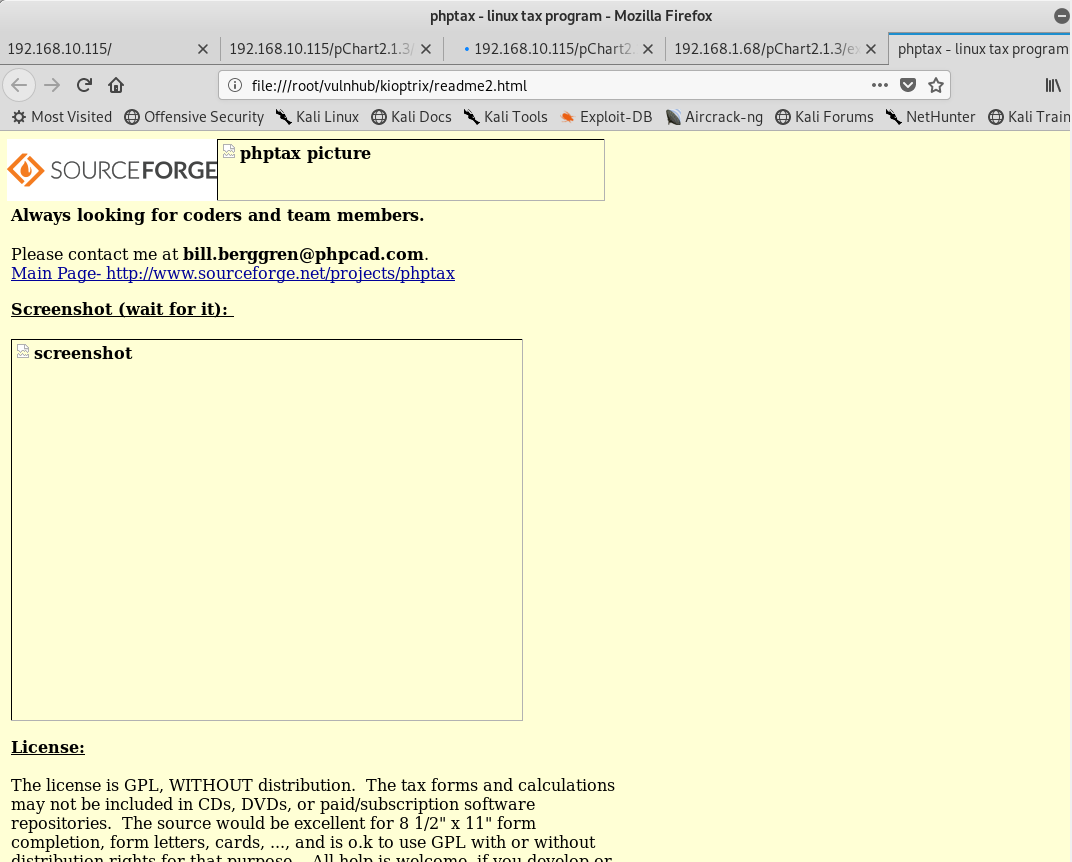Close the tab with blue dot indicator
1072x862 pixels.
point(648,49)
